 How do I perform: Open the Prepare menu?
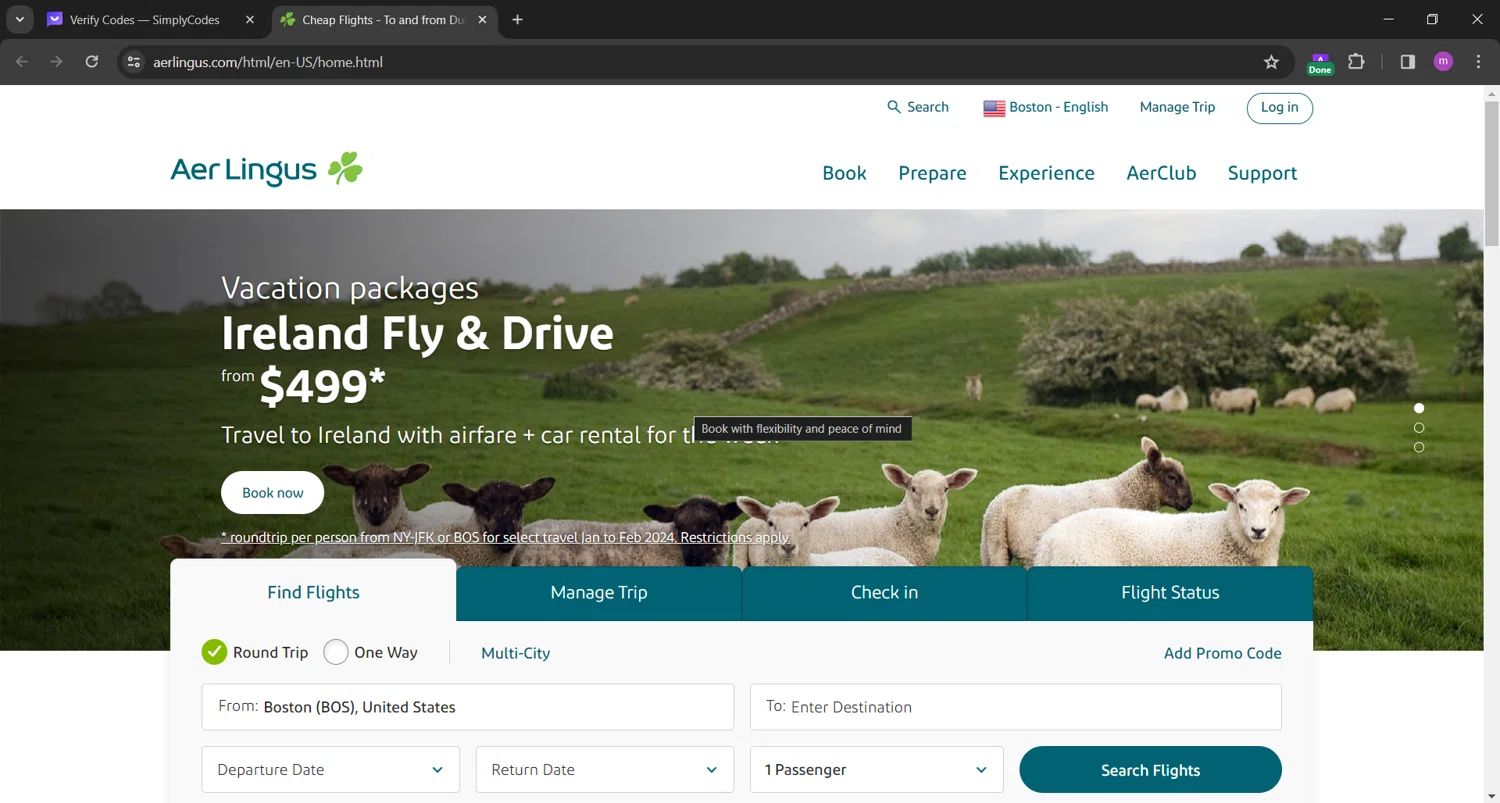(932, 173)
